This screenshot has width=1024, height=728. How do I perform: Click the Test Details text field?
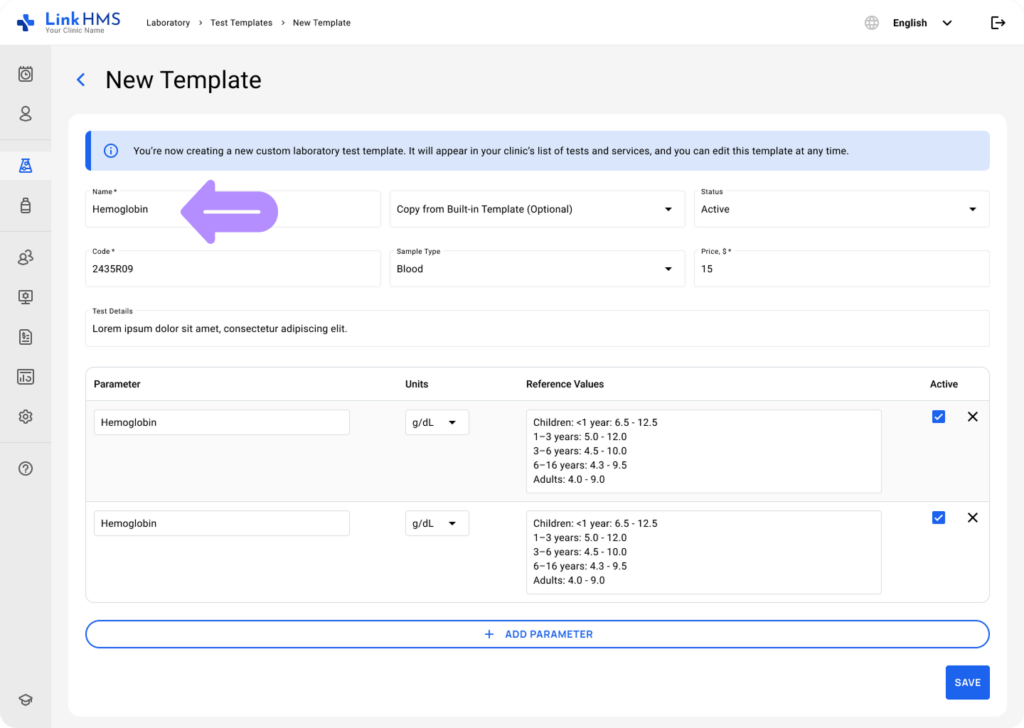tap(537, 328)
